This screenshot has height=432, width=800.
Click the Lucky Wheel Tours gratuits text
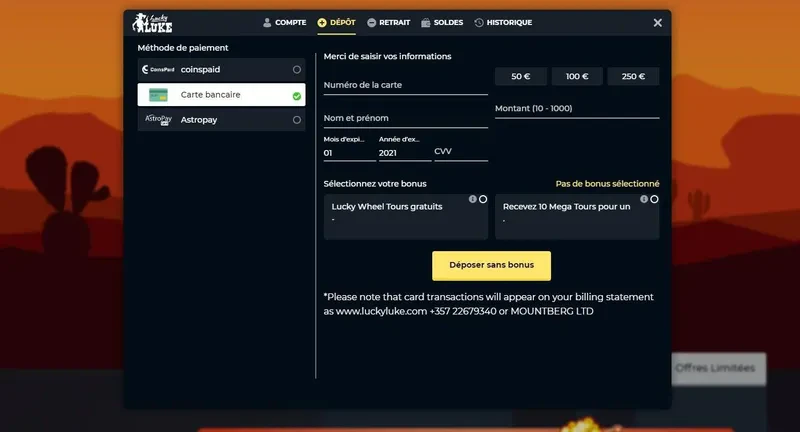(387, 207)
